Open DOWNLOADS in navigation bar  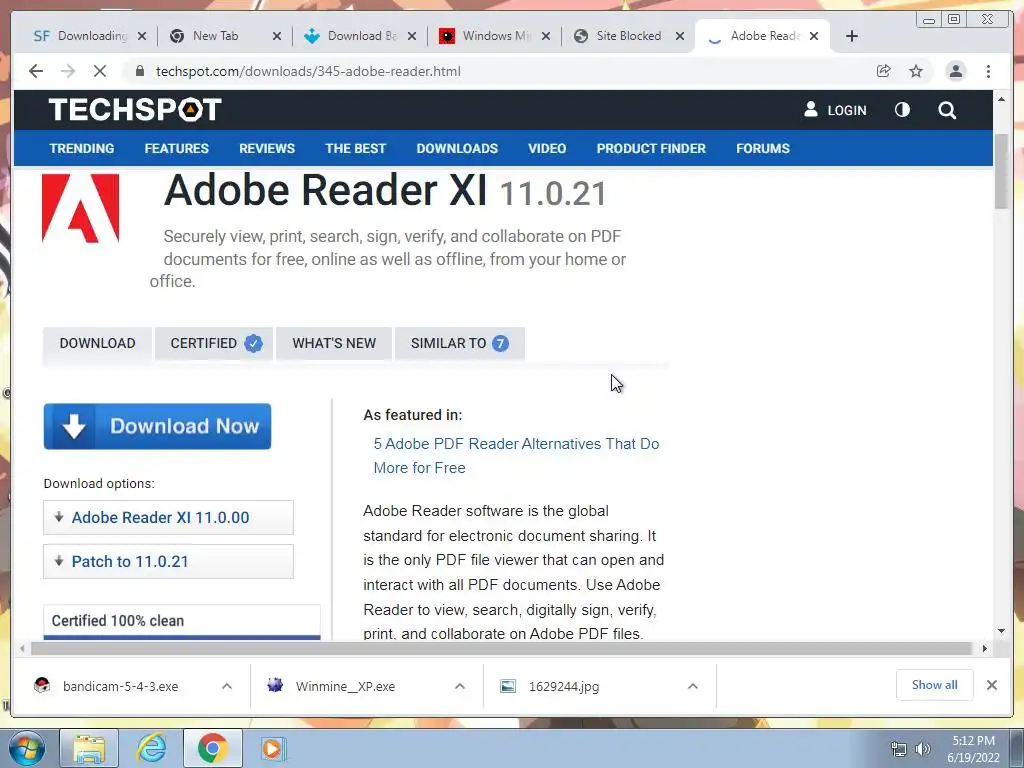pyautogui.click(x=457, y=148)
